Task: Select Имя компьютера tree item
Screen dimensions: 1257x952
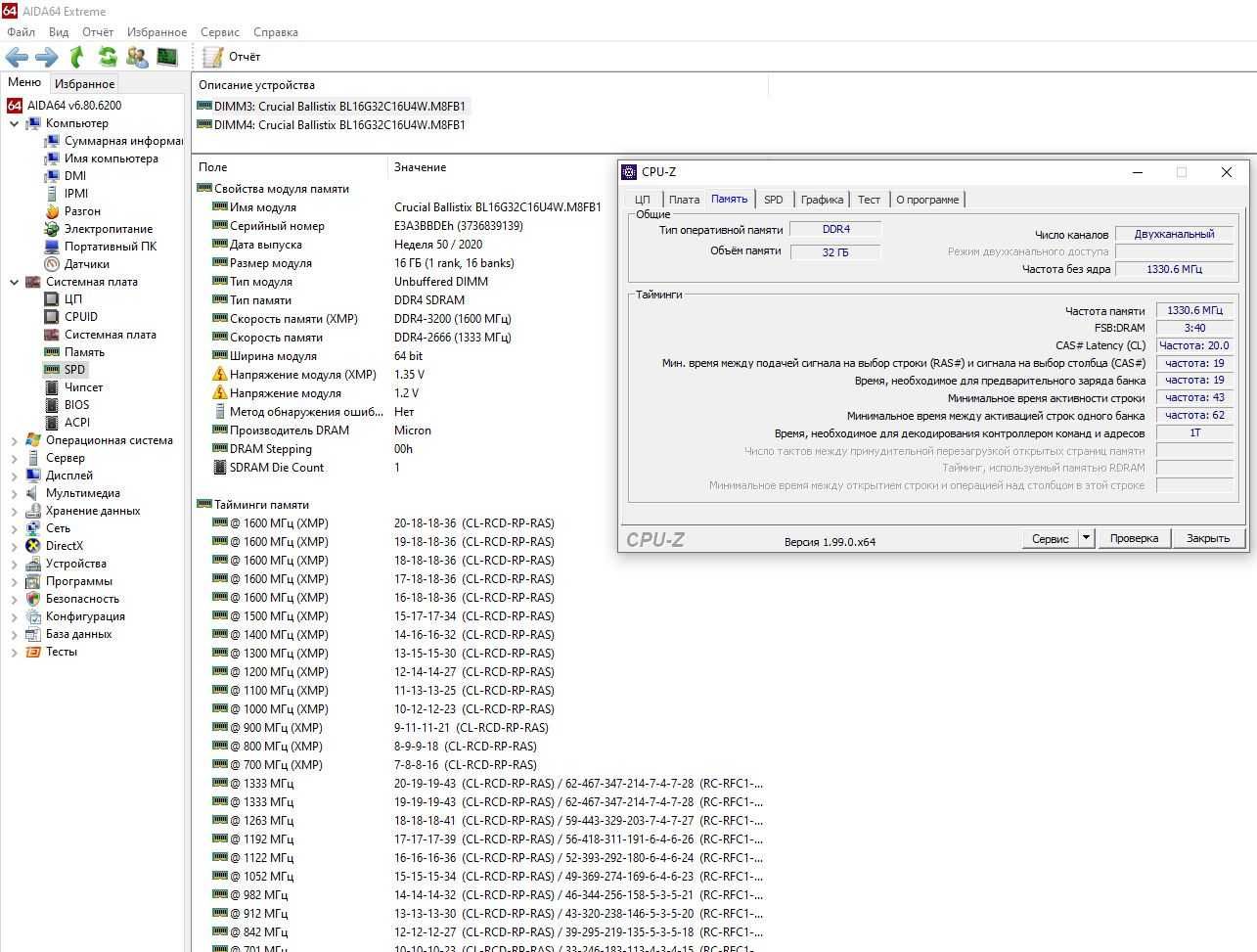Action: coord(111,159)
